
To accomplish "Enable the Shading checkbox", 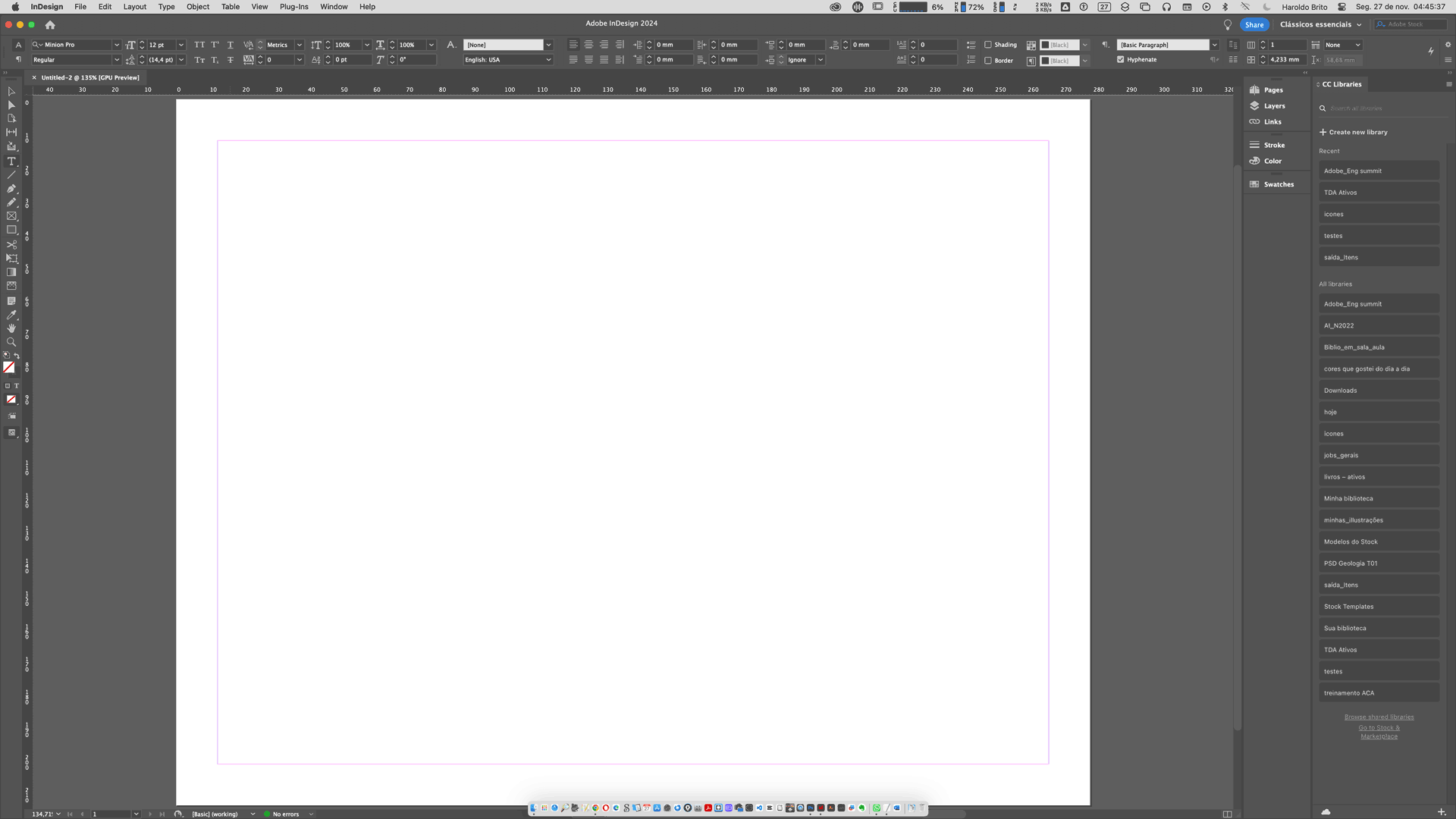I will click(x=988, y=45).
